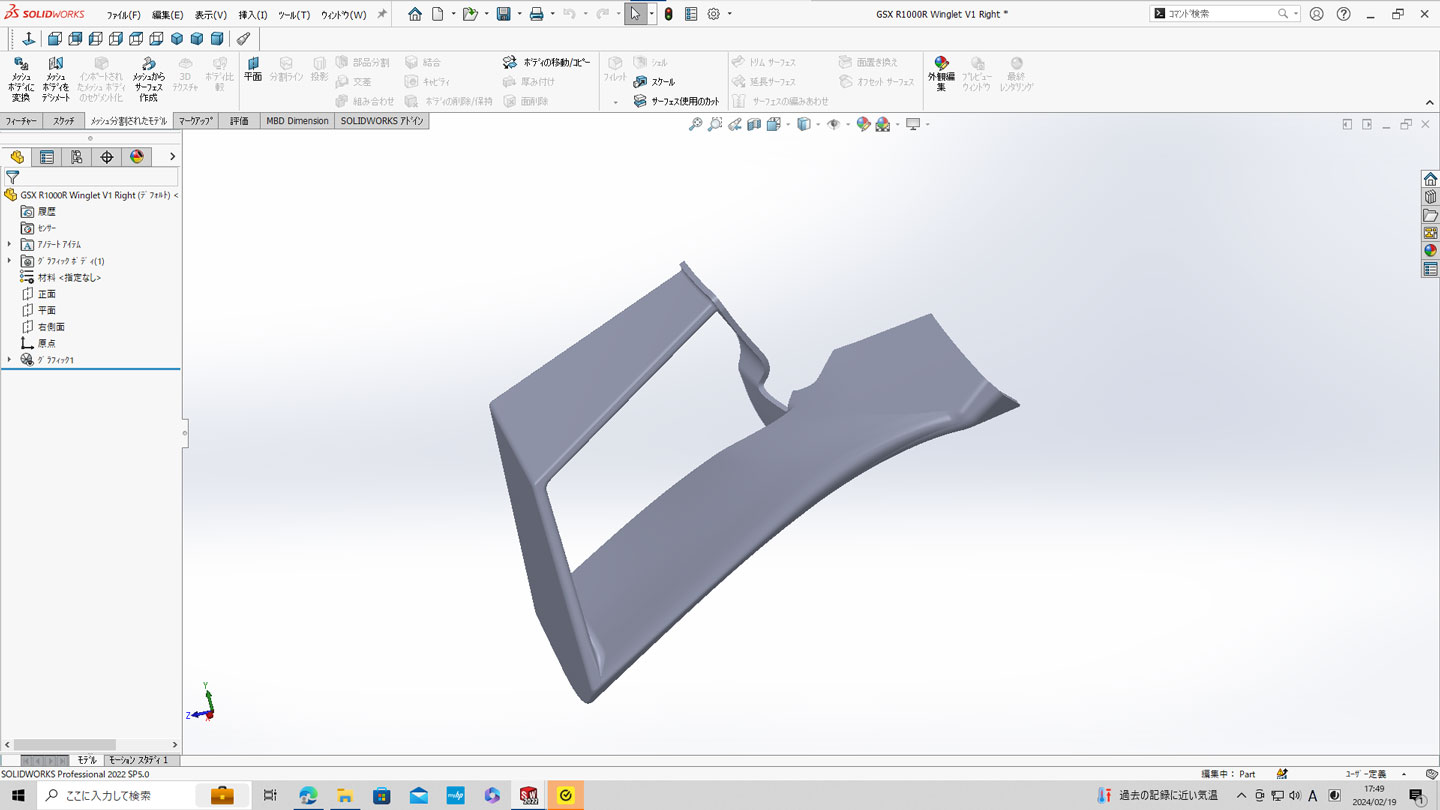1440x810 pixels.
Task: Open dropdown arrow next to Select cursor
Action: (x=651, y=14)
